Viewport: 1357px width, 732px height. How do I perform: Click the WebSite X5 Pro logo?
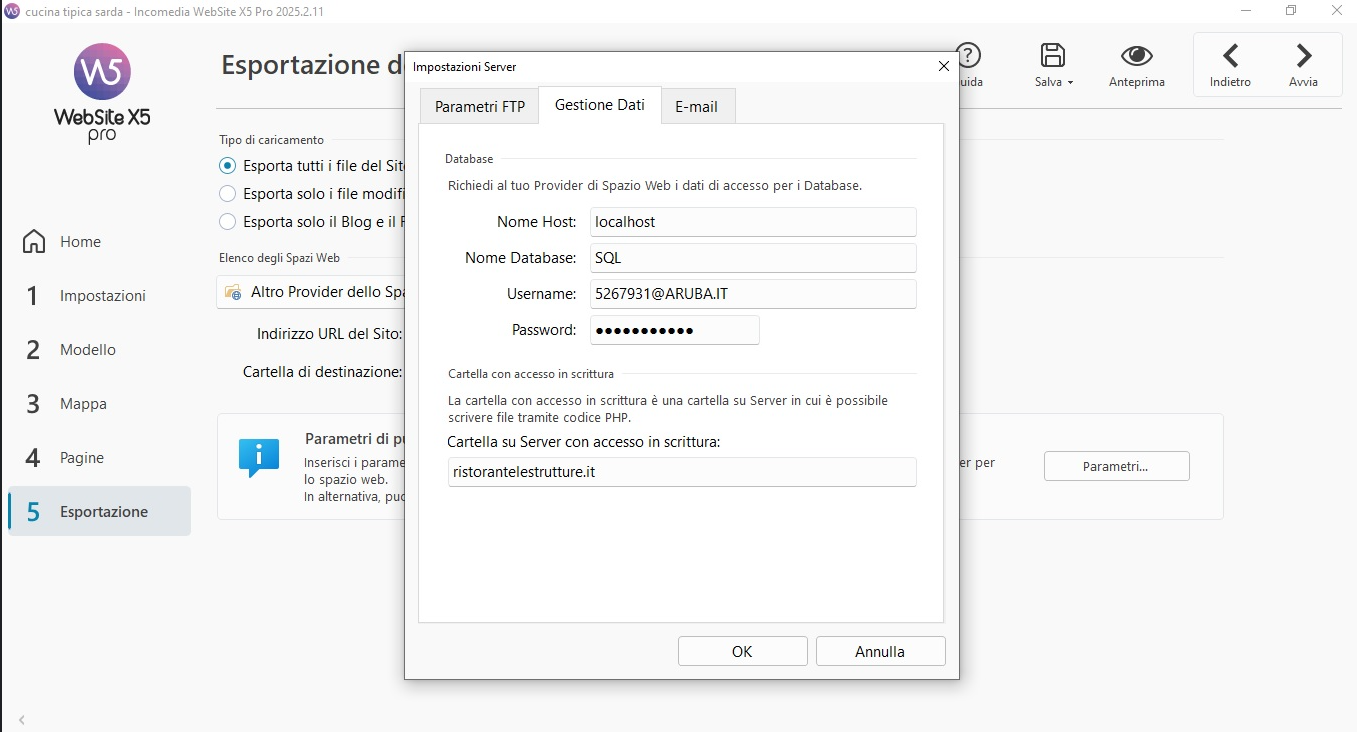102,72
